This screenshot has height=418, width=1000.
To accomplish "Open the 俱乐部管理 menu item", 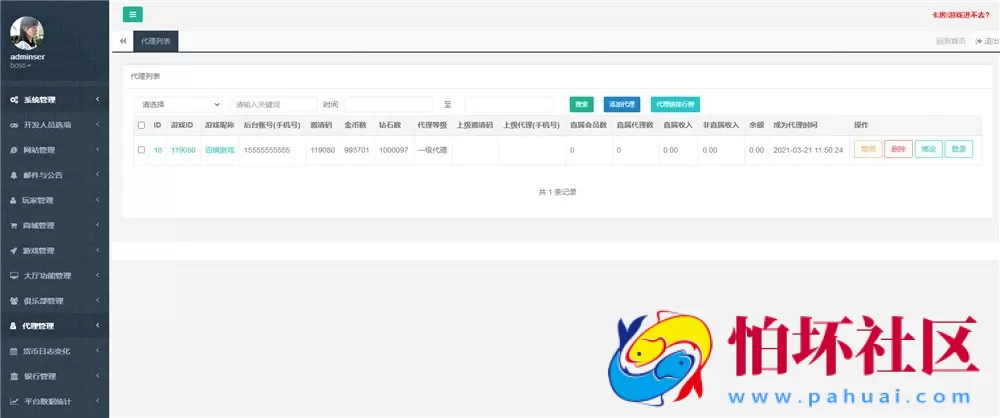I will click(x=54, y=301).
